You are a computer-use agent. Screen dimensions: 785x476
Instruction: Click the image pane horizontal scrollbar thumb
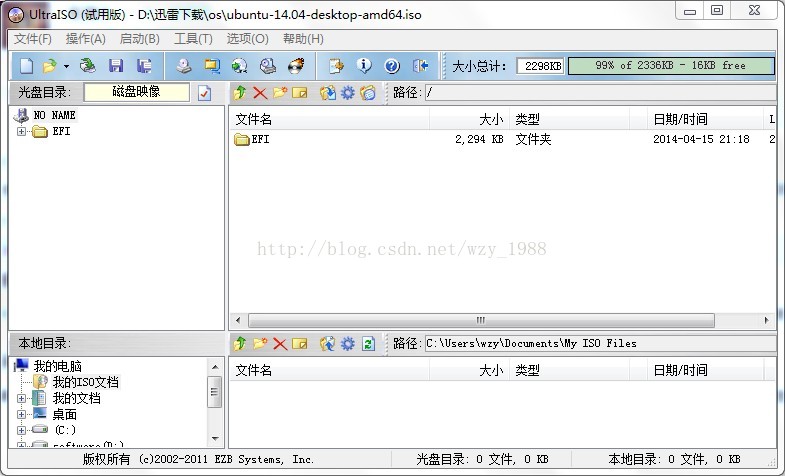point(481,320)
